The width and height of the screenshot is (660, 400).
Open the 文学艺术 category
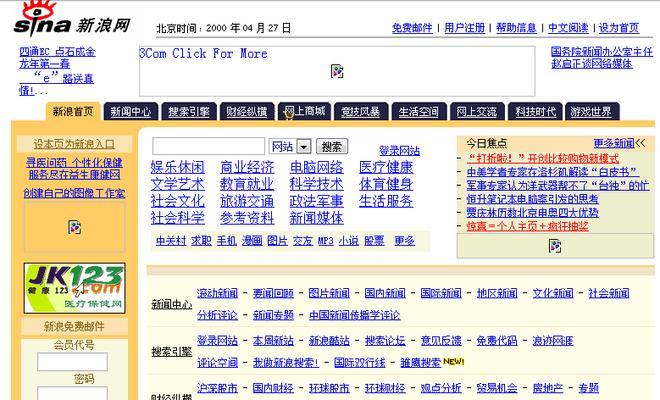(178, 184)
